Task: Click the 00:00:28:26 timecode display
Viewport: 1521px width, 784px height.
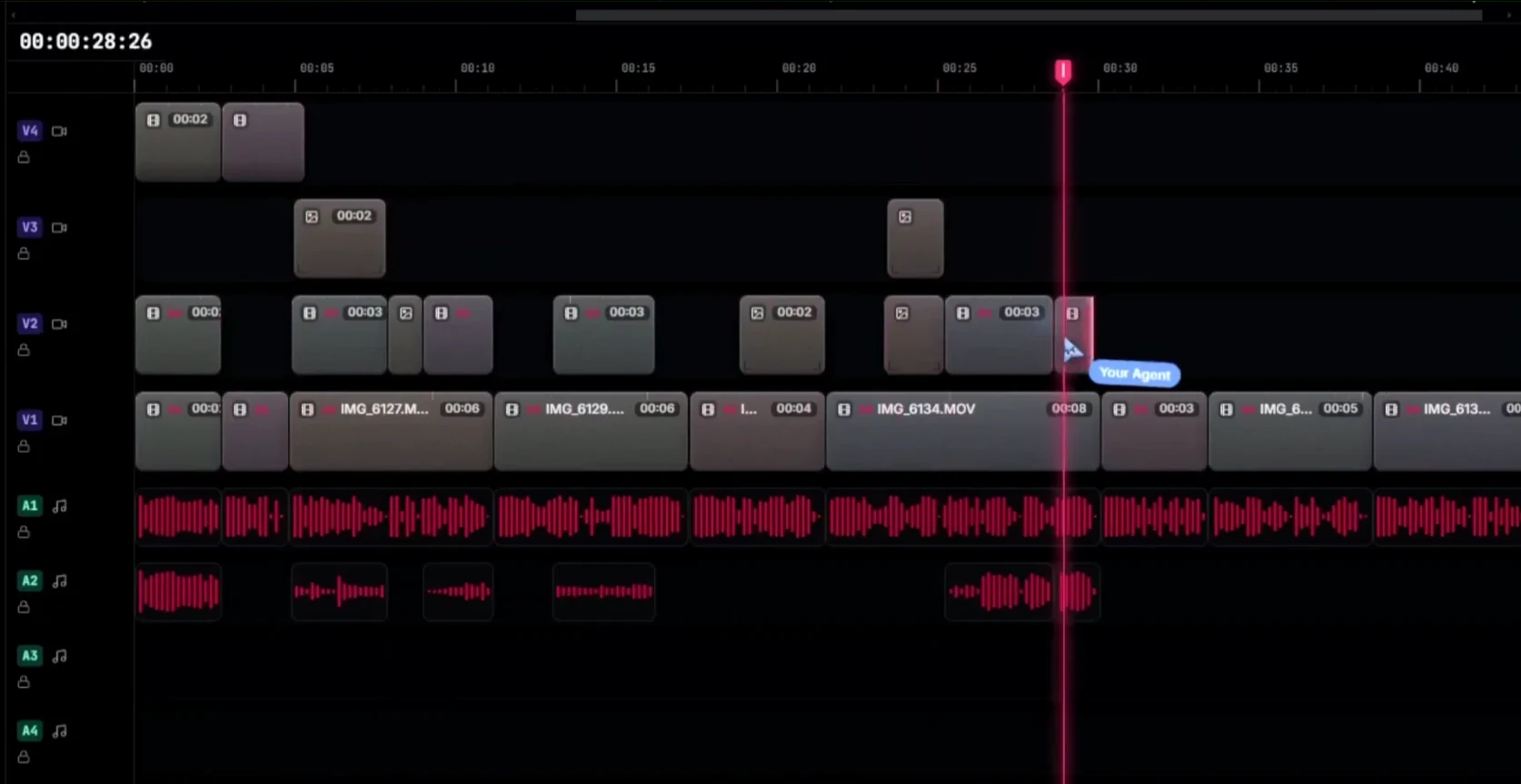Action: tap(85, 42)
